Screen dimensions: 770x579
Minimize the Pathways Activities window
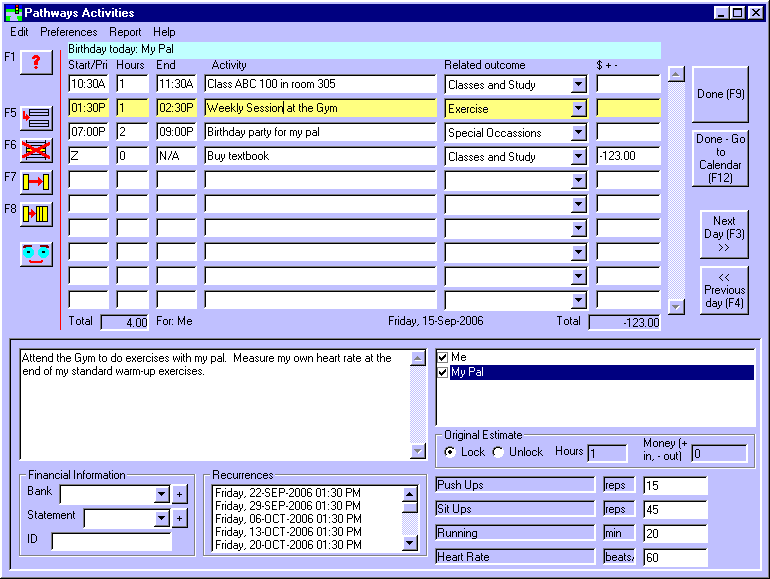[721, 13]
